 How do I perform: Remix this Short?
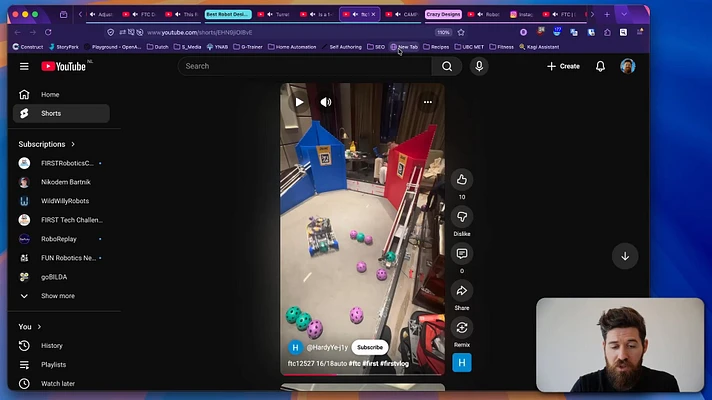(x=462, y=328)
